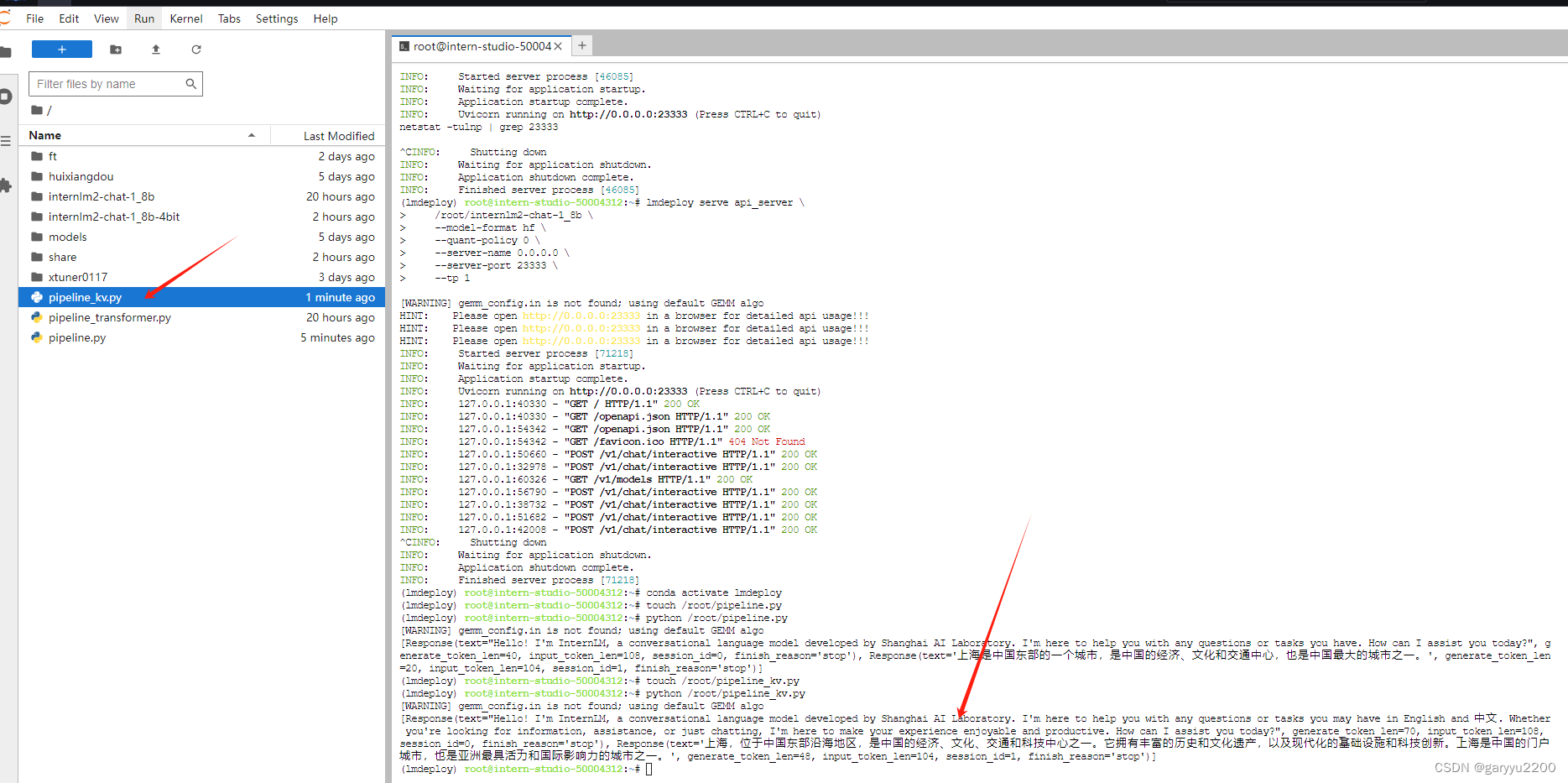1568x783 pixels.
Task: Open the ft folder
Action: pyautogui.click(x=202, y=156)
